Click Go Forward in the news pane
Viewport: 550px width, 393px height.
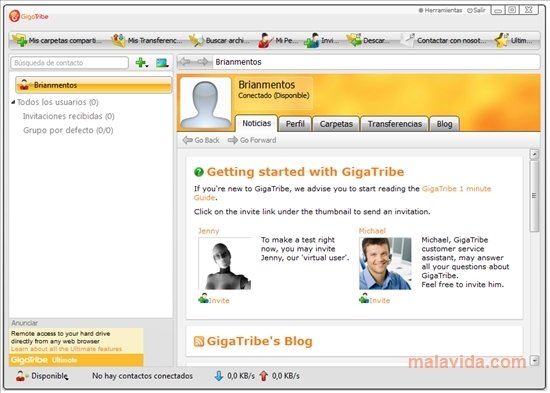252,140
